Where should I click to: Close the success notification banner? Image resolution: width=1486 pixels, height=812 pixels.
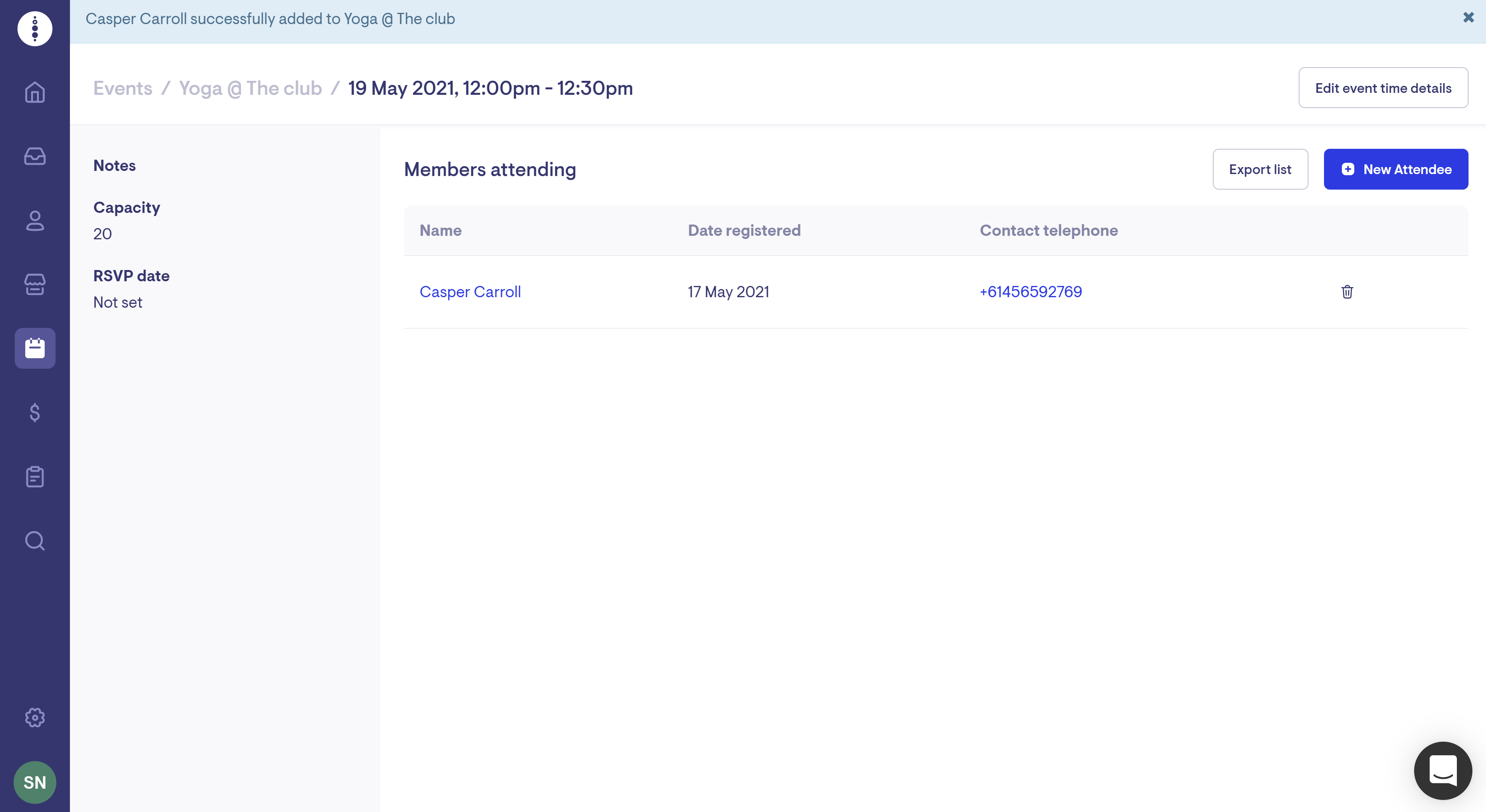pyautogui.click(x=1467, y=18)
